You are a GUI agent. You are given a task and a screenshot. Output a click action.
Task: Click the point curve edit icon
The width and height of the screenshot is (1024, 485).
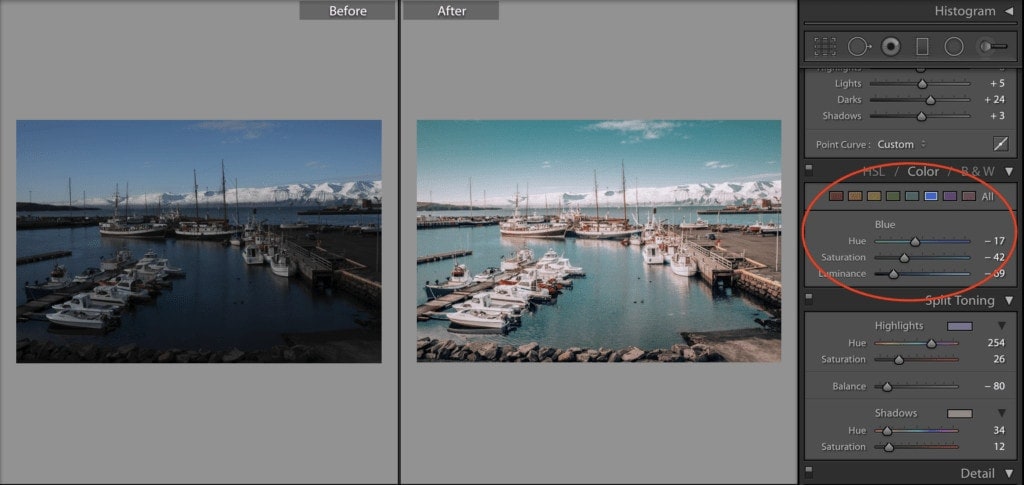tap(999, 144)
